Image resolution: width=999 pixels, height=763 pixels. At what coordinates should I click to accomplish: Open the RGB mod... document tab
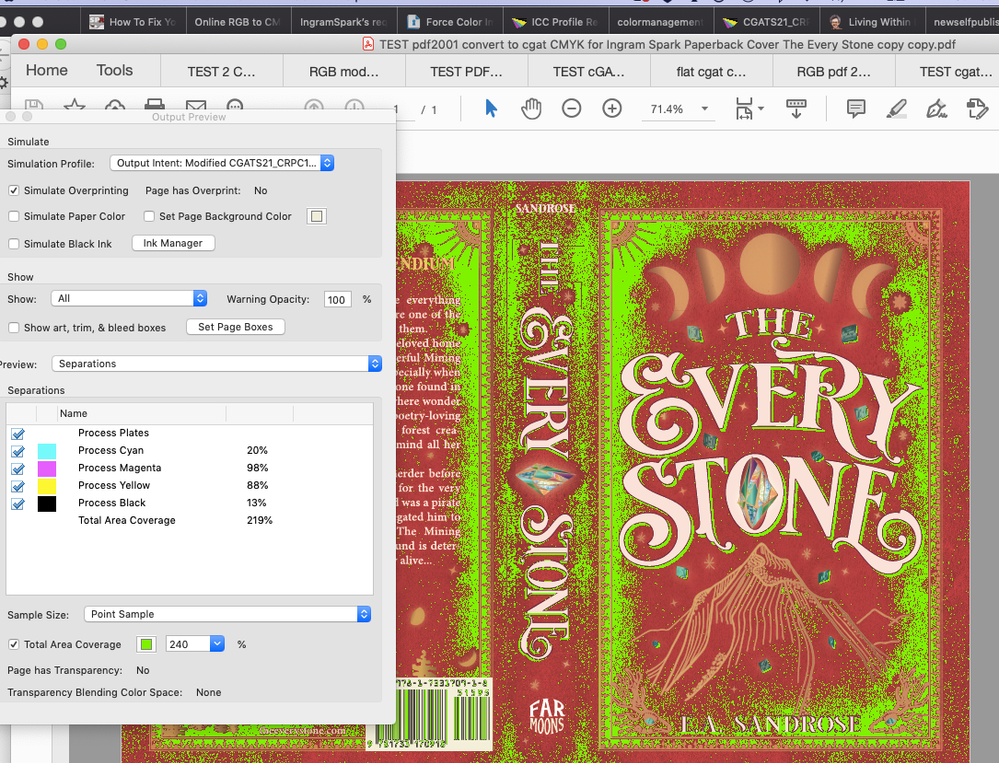point(344,71)
